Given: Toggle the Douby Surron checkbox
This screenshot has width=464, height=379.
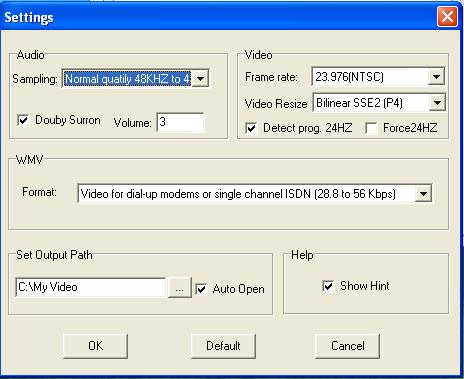Looking at the screenshot, I should click(x=23, y=120).
